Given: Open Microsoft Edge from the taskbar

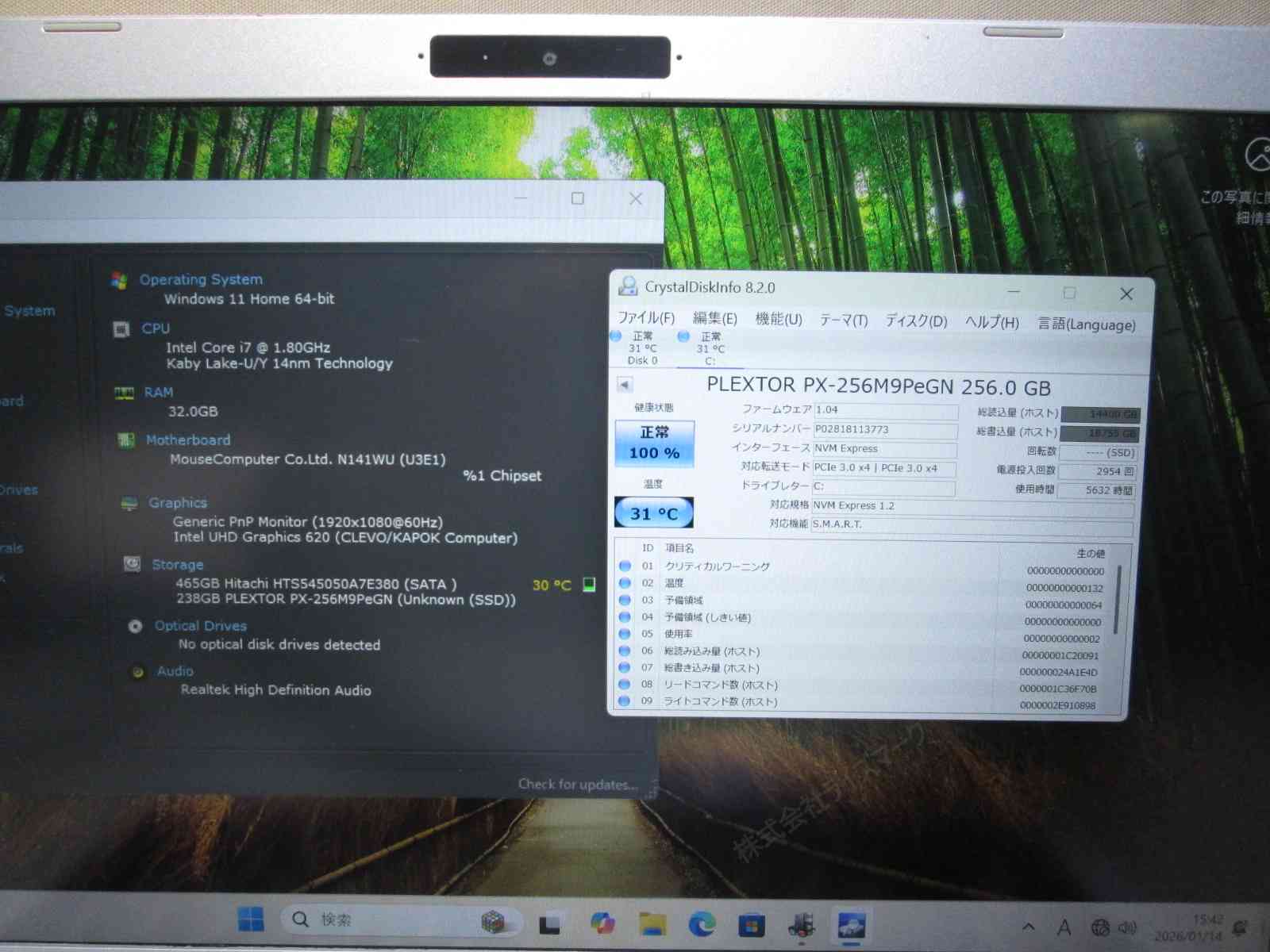Looking at the screenshot, I should point(702,924).
